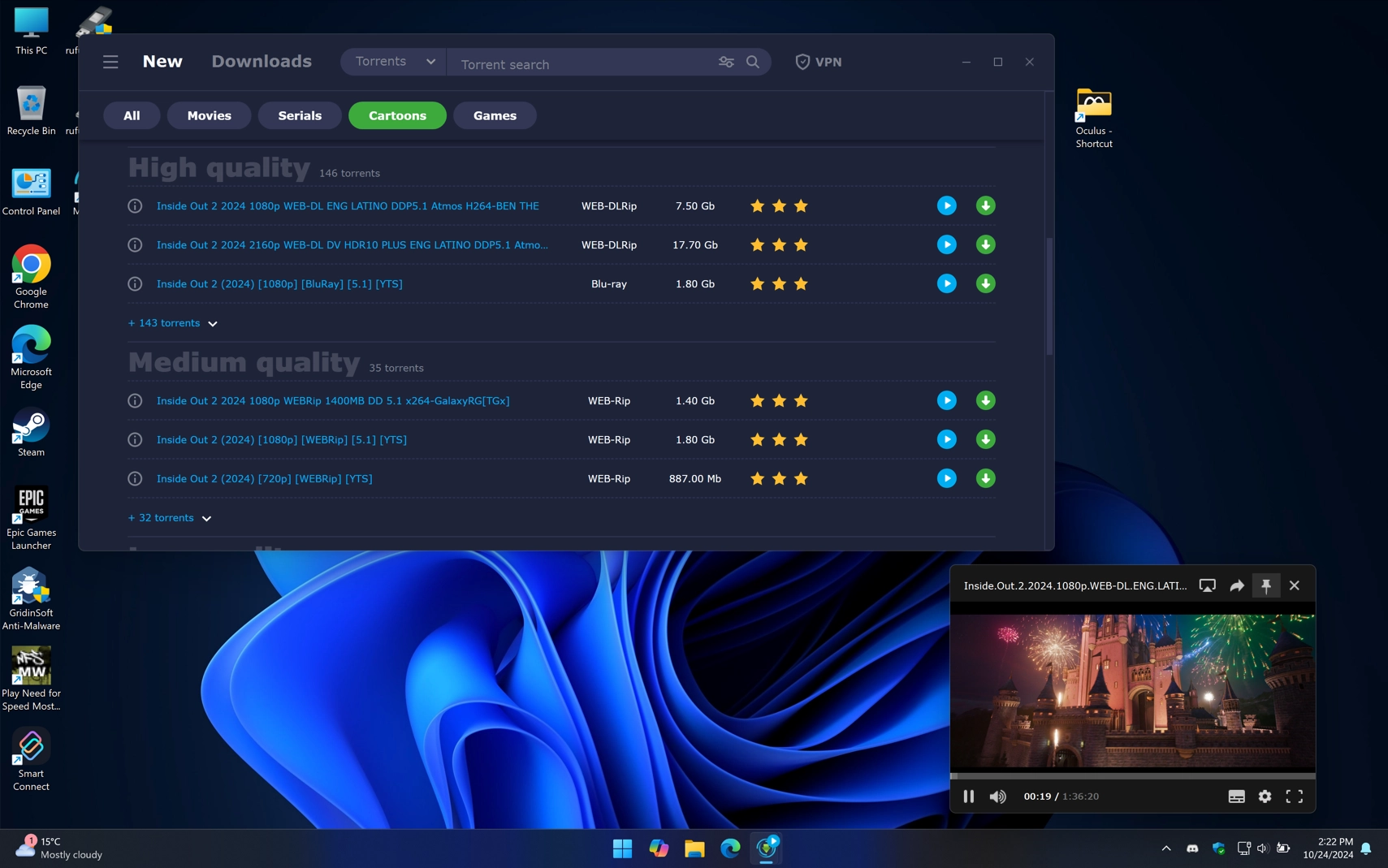Image resolution: width=1388 pixels, height=868 pixels.
Task: Pause the playing video
Action: 968,797
